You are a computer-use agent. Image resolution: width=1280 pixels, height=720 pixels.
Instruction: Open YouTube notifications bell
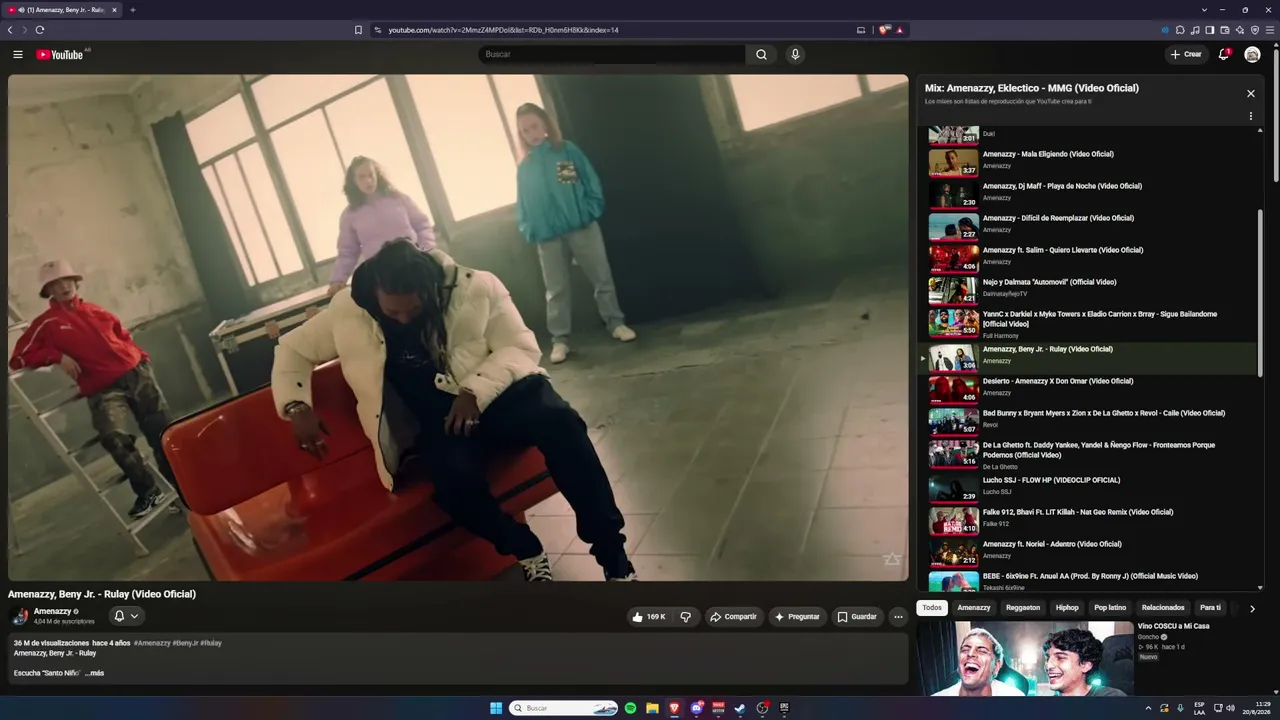click(x=1224, y=54)
